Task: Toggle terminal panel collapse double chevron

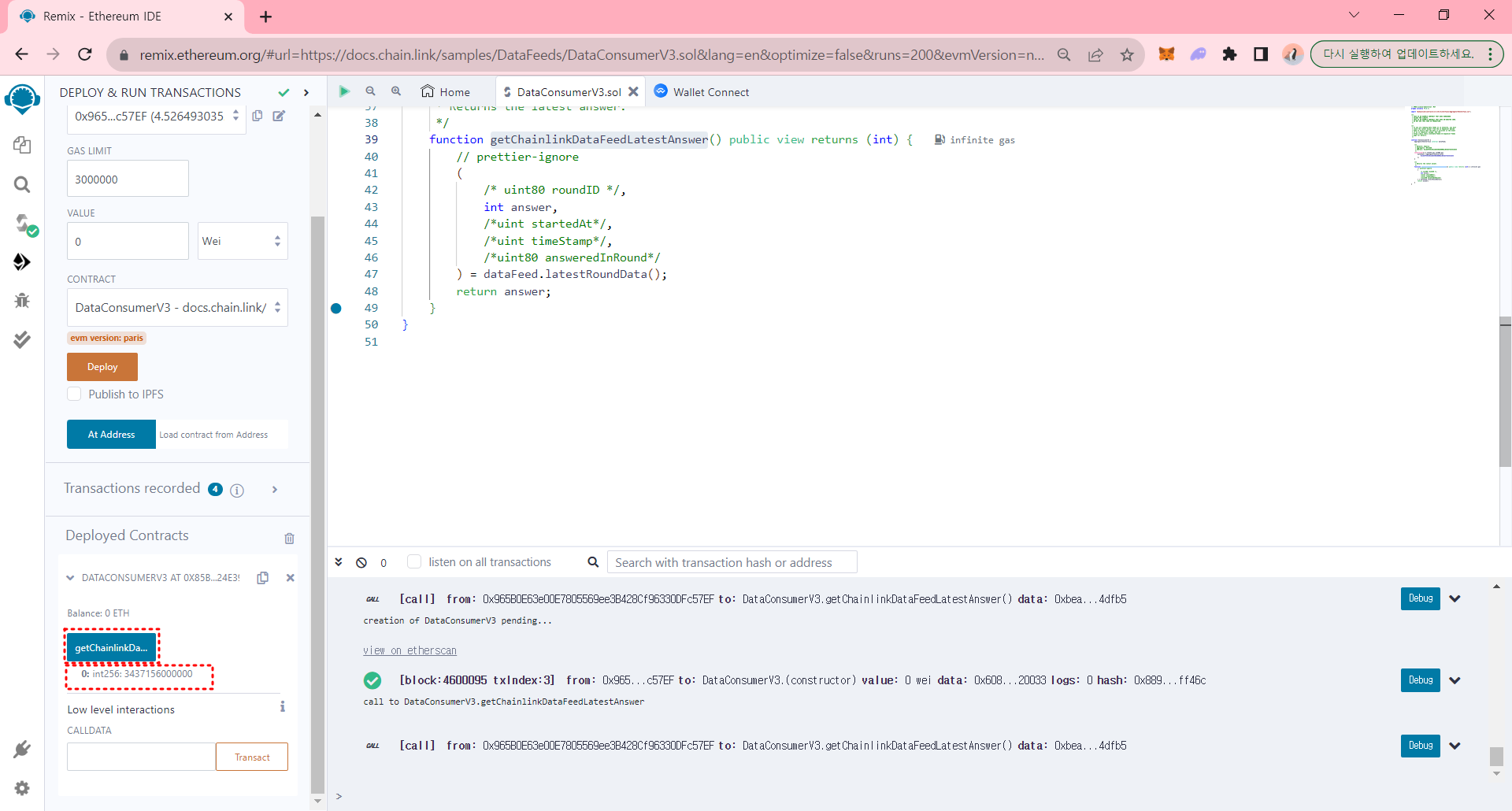Action: click(x=339, y=562)
